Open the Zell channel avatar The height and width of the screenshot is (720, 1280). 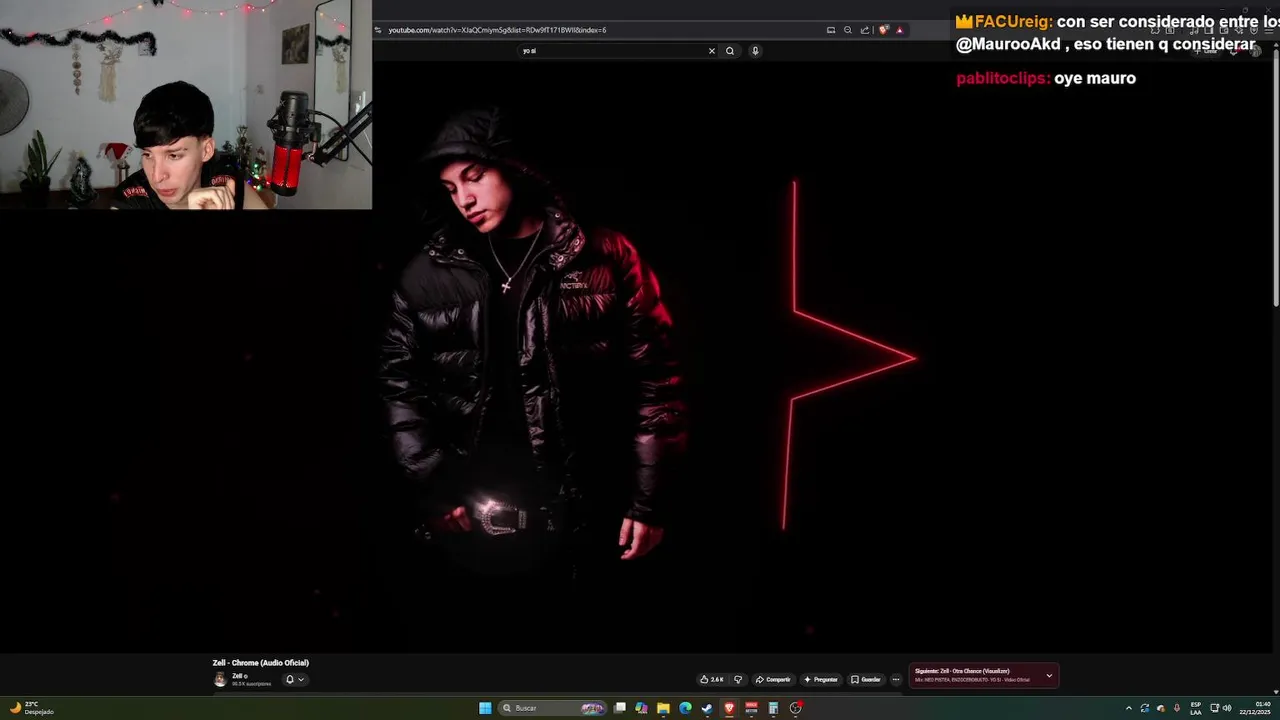(x=220, y=680)
